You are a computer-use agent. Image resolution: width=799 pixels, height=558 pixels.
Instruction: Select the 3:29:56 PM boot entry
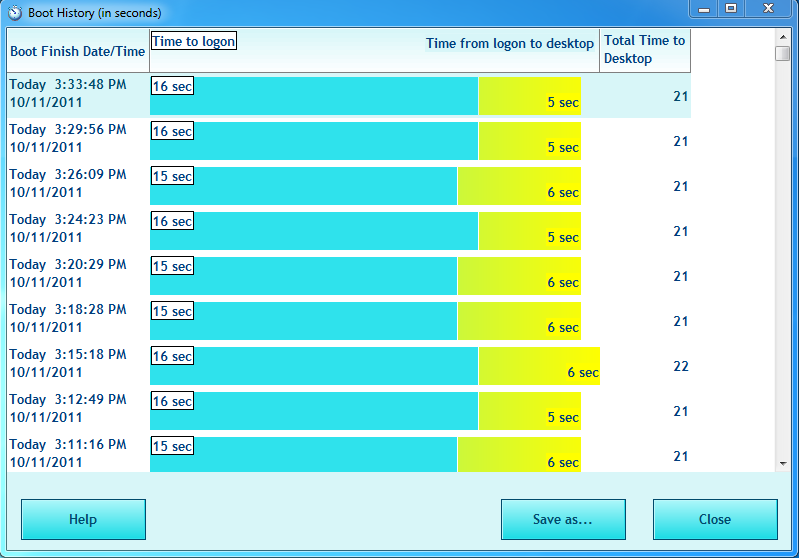tap(349, 141)
